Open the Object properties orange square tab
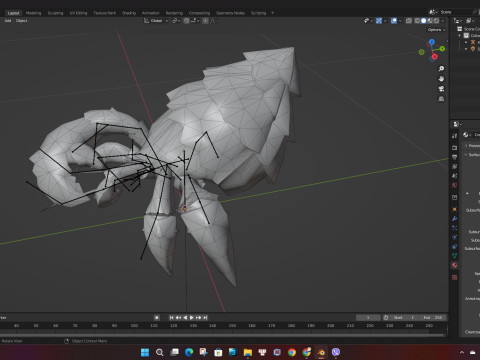The image size is (480, 360). (455, 209)
